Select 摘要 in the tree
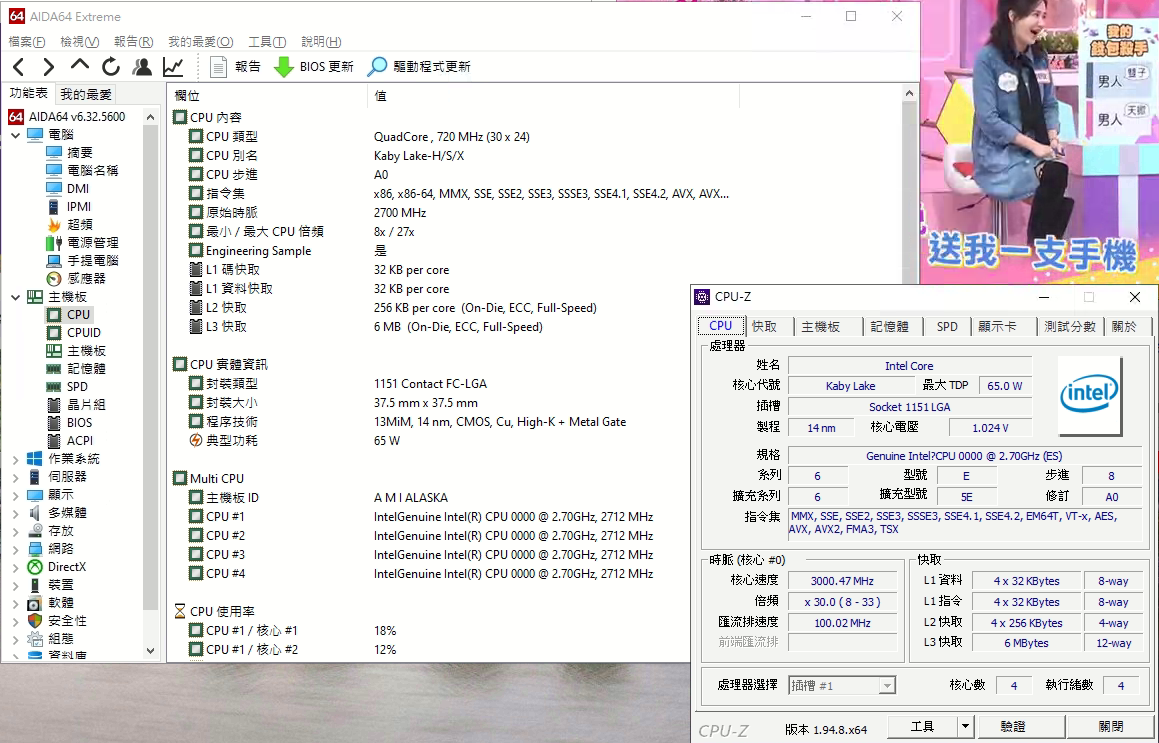 click(80, 152)
